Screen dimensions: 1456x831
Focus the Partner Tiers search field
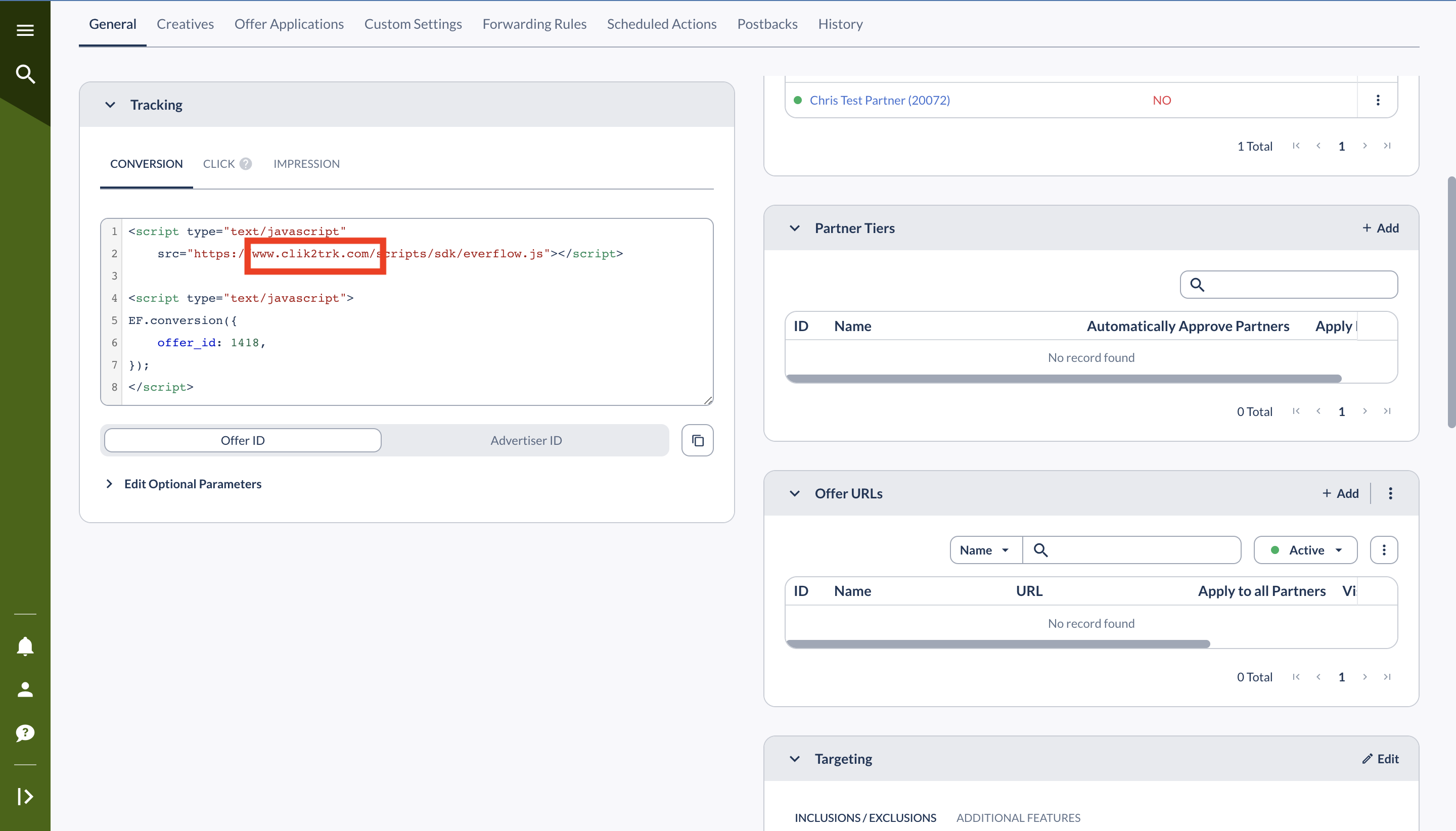(x=1289, y=284)
